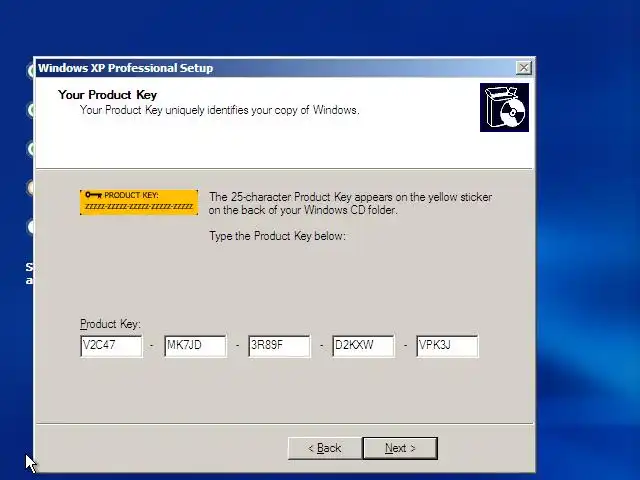Image resolution: width=640 pixels, height=480 pixels.
Task: Select fourth product key field D2KXW
Action: point(364,346)
